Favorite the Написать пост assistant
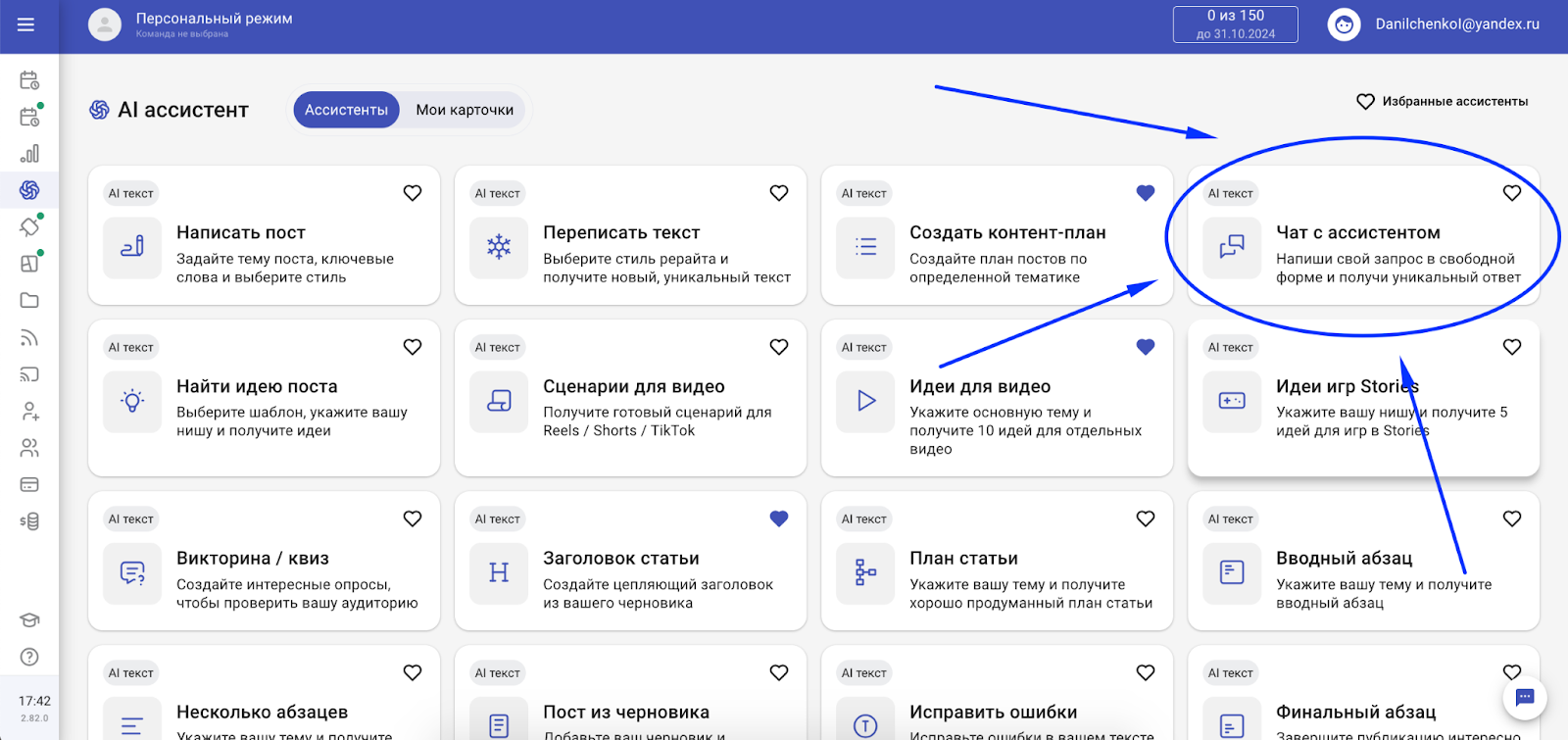Screen dimensions: 1568x740 [413, 193]
